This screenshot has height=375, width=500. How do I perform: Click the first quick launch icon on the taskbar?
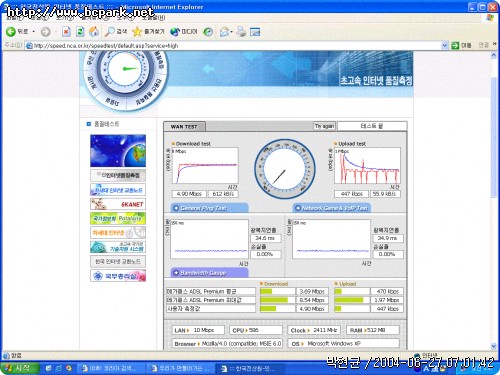(x=49, y=368)
